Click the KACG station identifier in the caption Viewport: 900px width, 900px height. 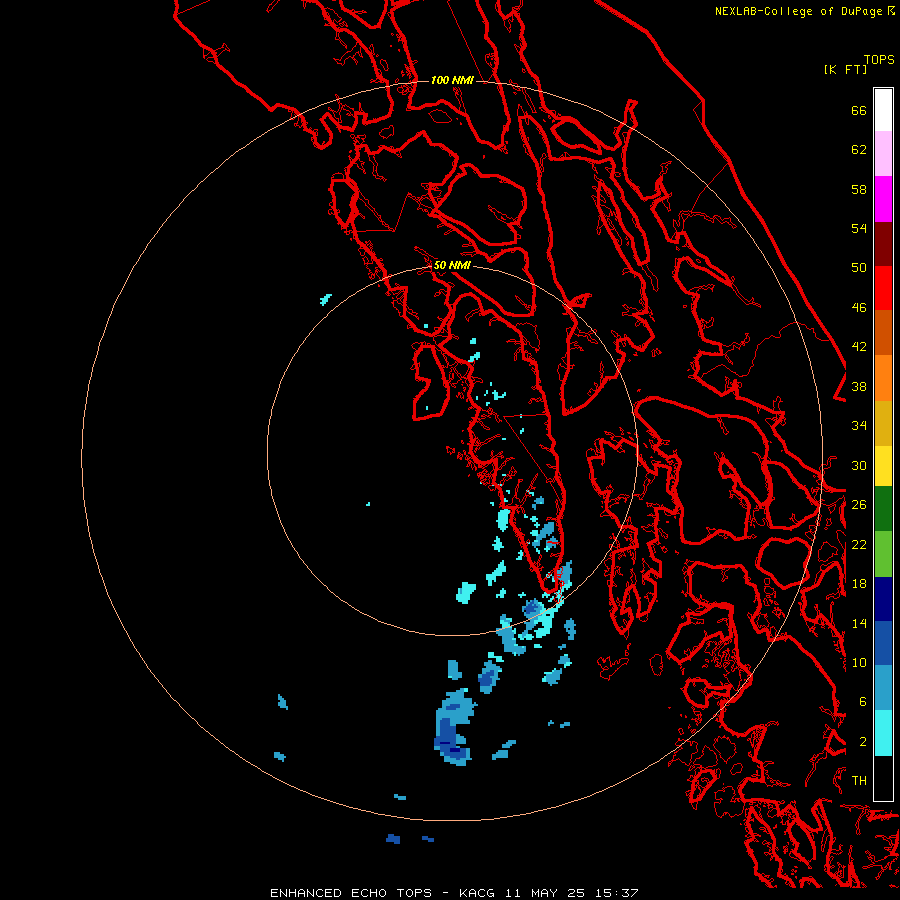click(478, 893)
